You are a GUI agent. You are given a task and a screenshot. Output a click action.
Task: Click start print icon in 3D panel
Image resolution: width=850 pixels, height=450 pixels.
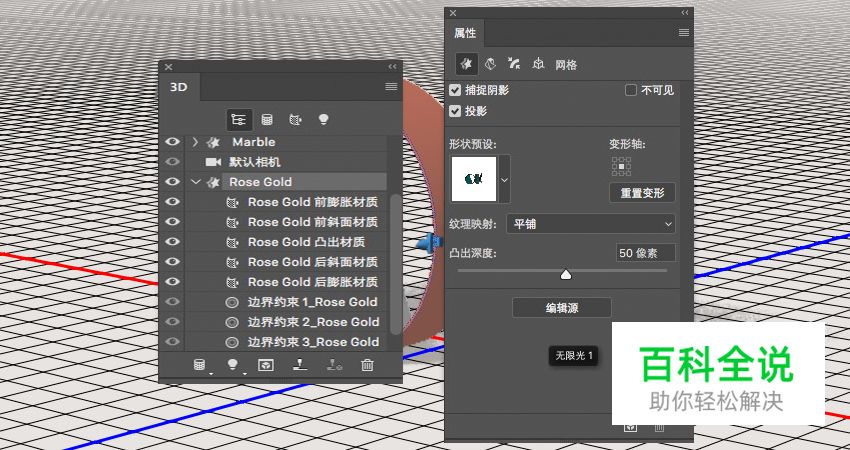[x=300, y=365]
